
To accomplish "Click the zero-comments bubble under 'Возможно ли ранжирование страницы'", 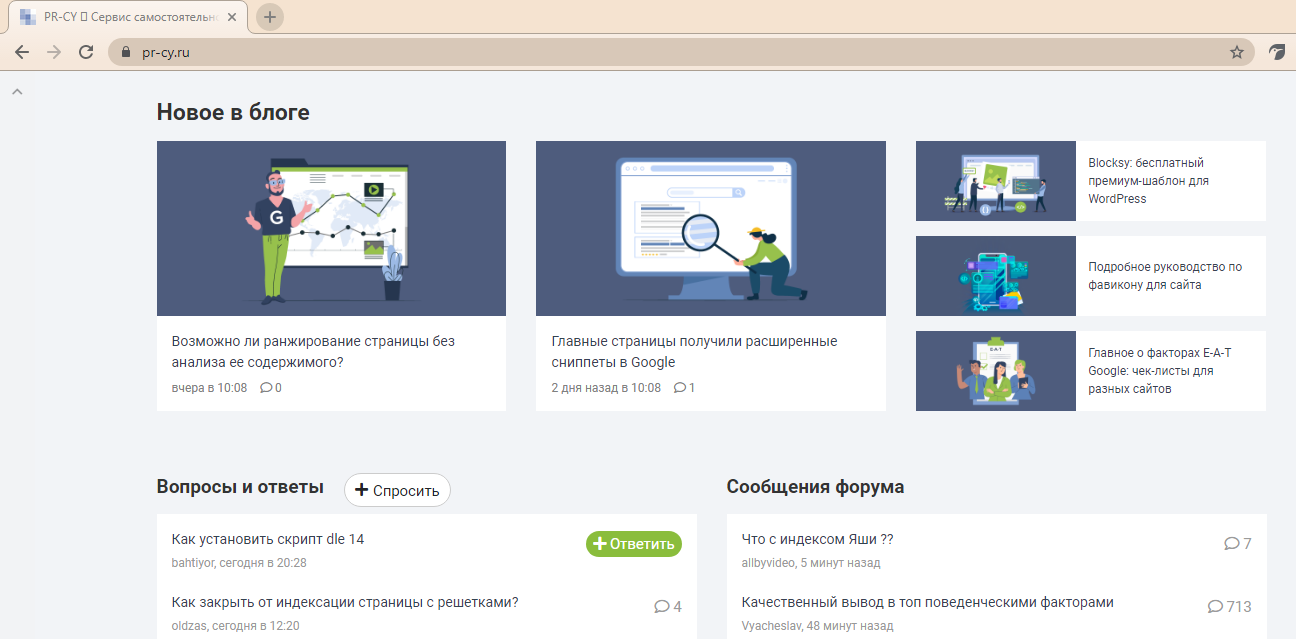I will pos(269,388).
